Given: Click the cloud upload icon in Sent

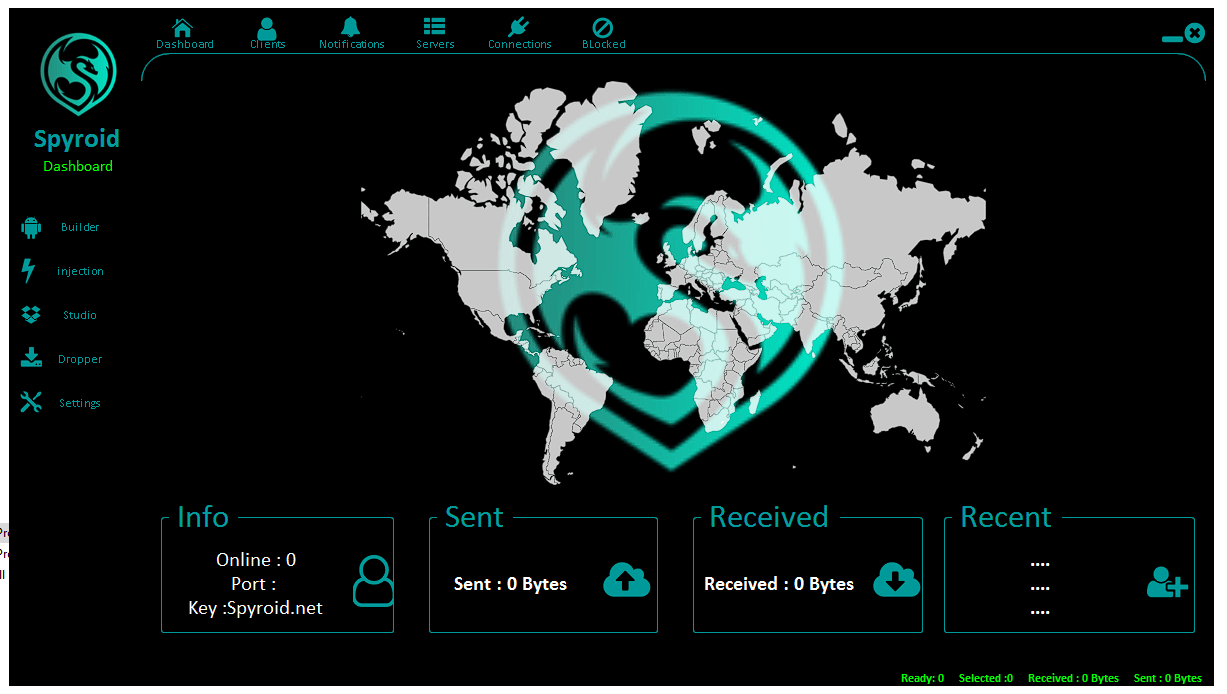Looking at the screenshot, I should pyautogui.click(x=627, y=580).
